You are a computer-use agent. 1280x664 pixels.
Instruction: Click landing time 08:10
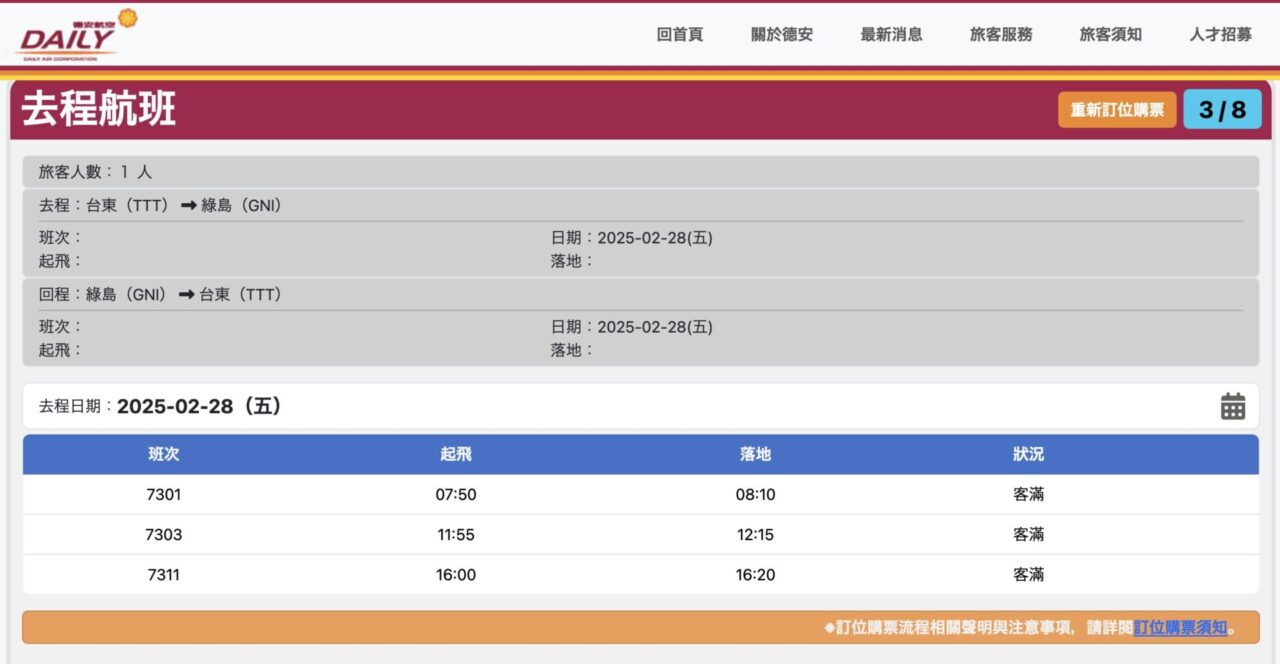click(x=755, y=494)
